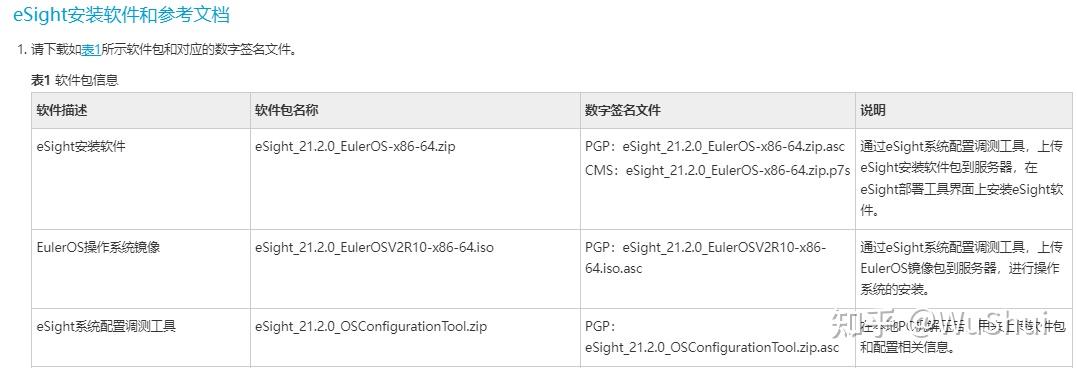Click the CMS eSight_21.2.0_EulerOS-x86-64.zip.p7s signature text
The height and width of the screenshot is (368, 1077).
pos(718,169)
